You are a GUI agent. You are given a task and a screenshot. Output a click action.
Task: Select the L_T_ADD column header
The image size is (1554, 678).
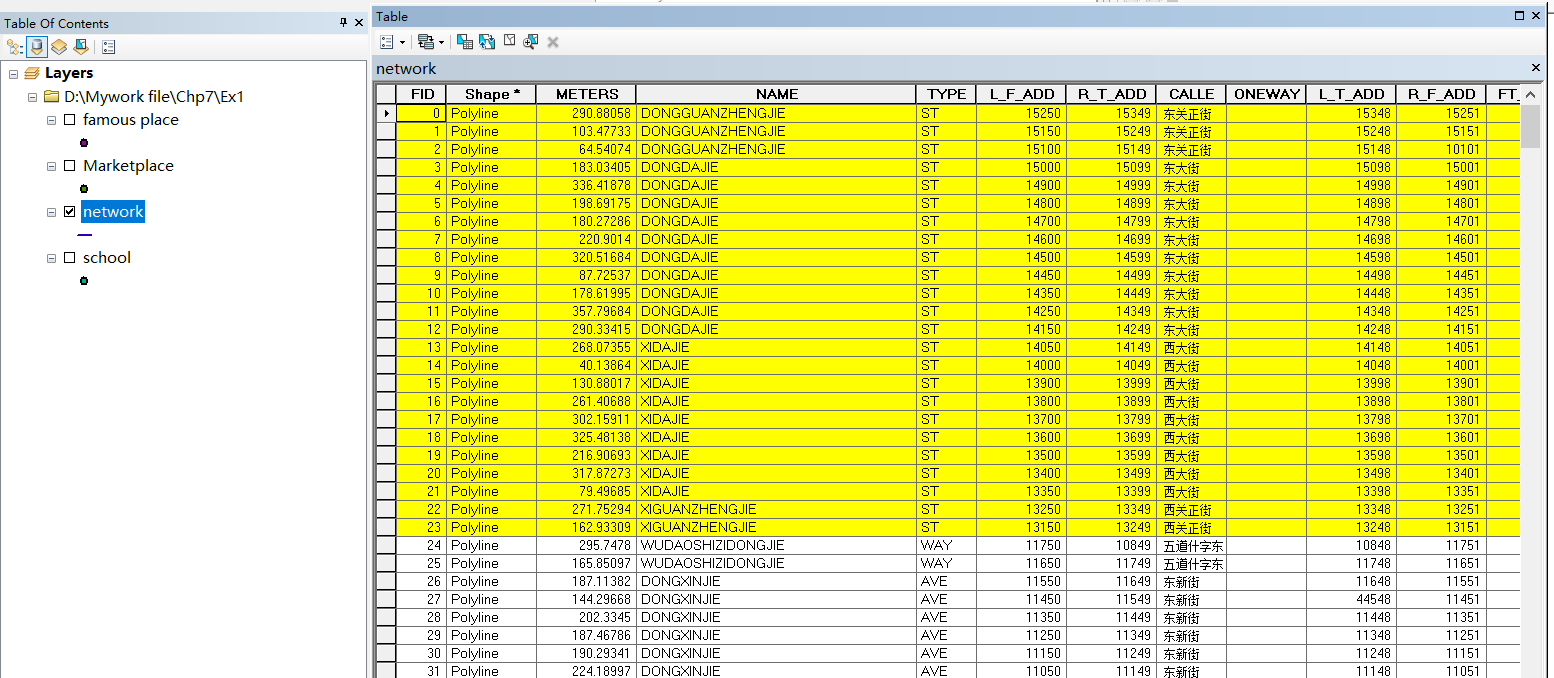1351,94
